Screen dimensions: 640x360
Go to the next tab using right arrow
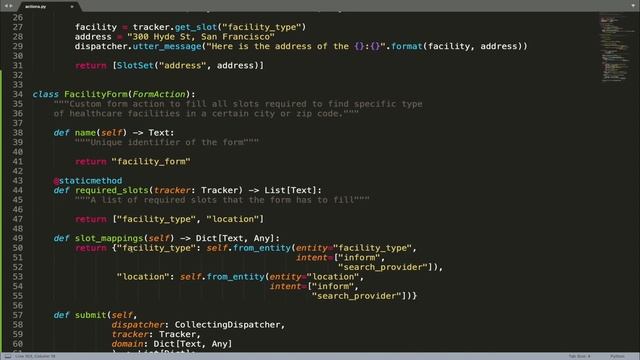11,6
